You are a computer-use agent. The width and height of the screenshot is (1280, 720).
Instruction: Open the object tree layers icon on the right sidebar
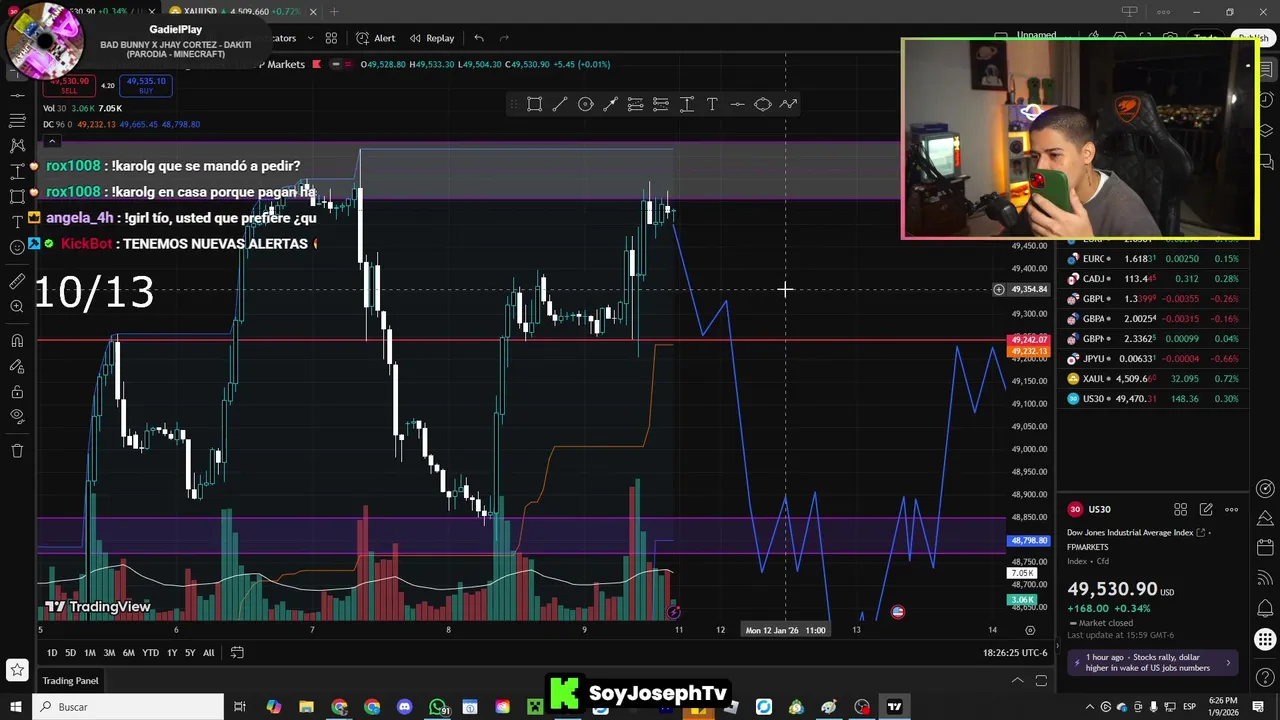pos(1266,130)
